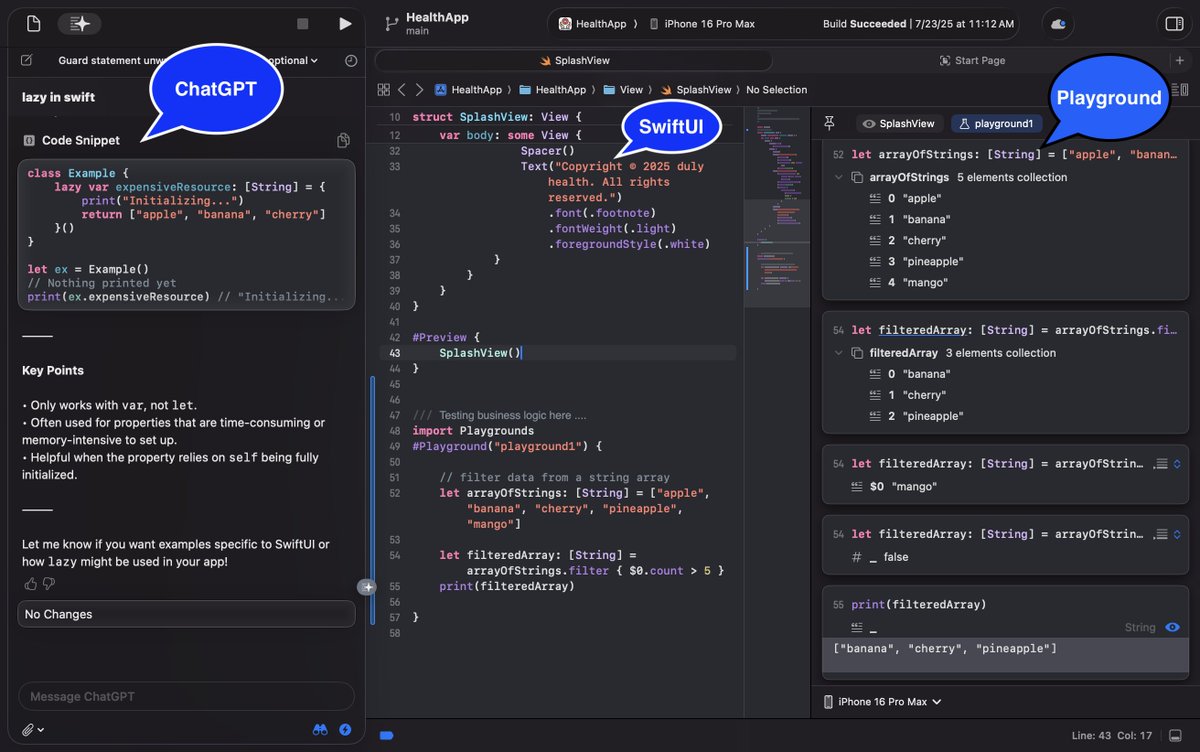The height and width of the screenshot is (752, 1200).
Task: Click the SplashView breadcrumb in jump bar
Action: (695, 90)
